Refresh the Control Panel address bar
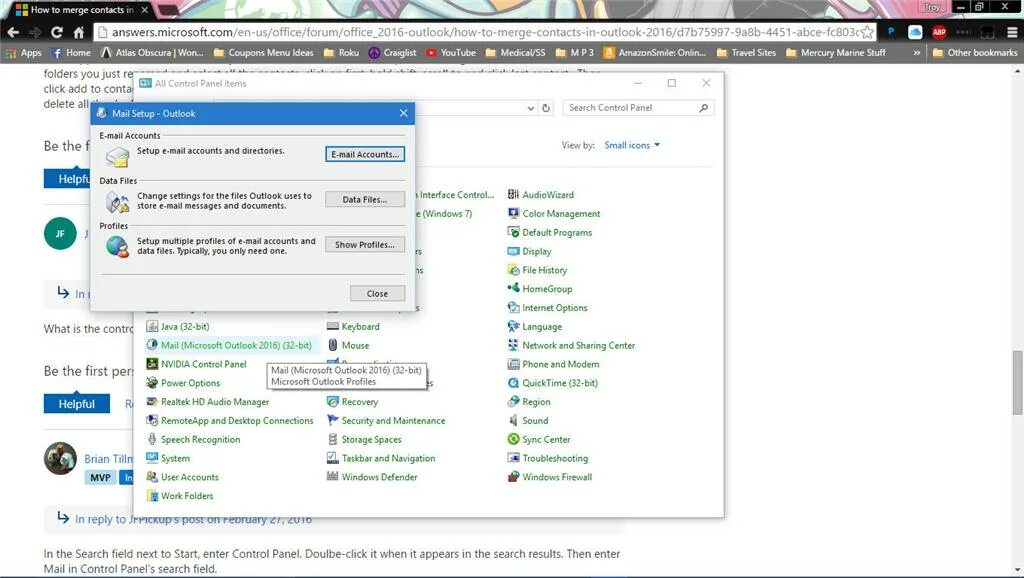 (546, 108)
